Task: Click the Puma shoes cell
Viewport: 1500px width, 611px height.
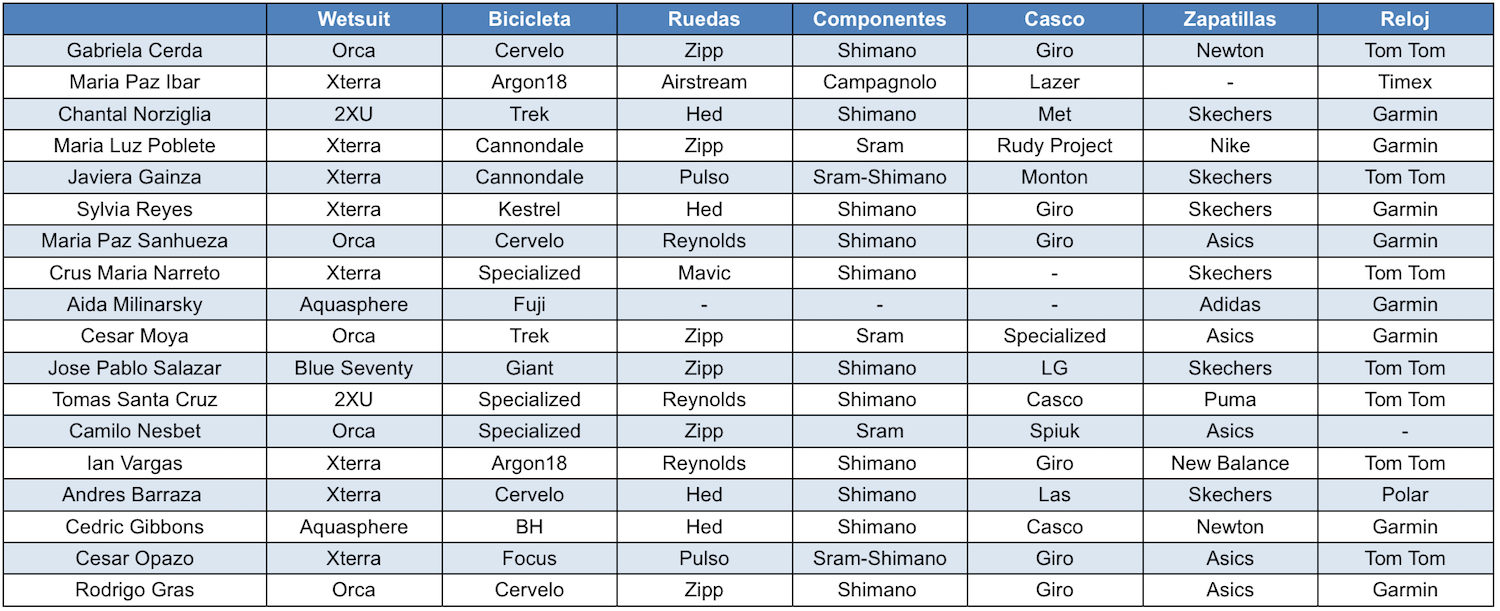Action: 1230,400
